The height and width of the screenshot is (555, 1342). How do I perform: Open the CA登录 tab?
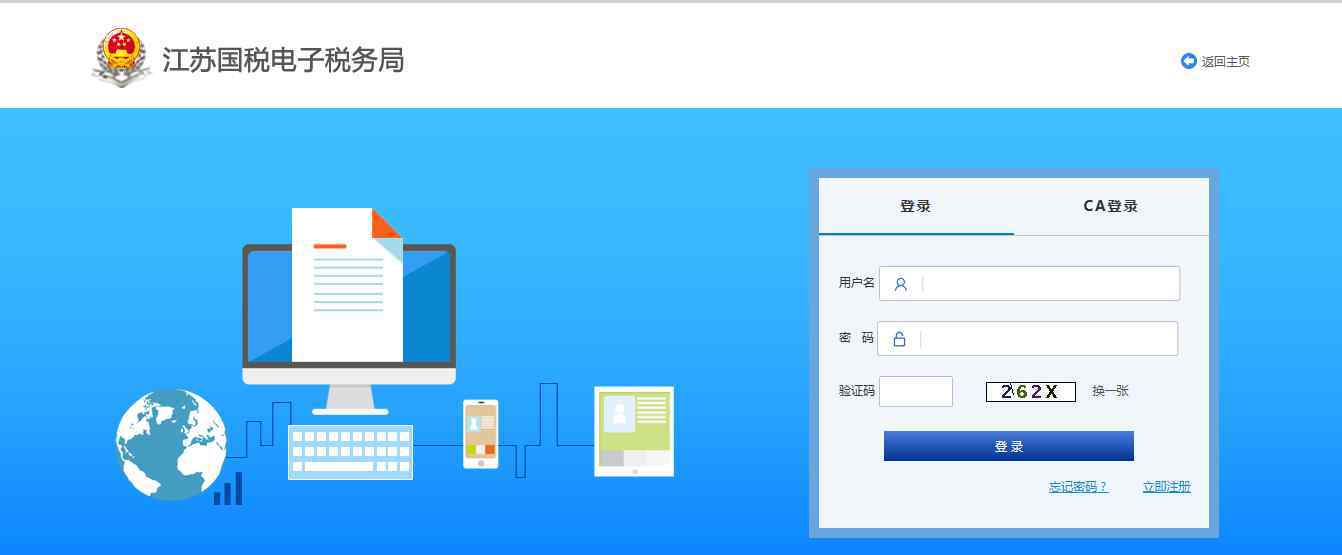[1110, 206]
